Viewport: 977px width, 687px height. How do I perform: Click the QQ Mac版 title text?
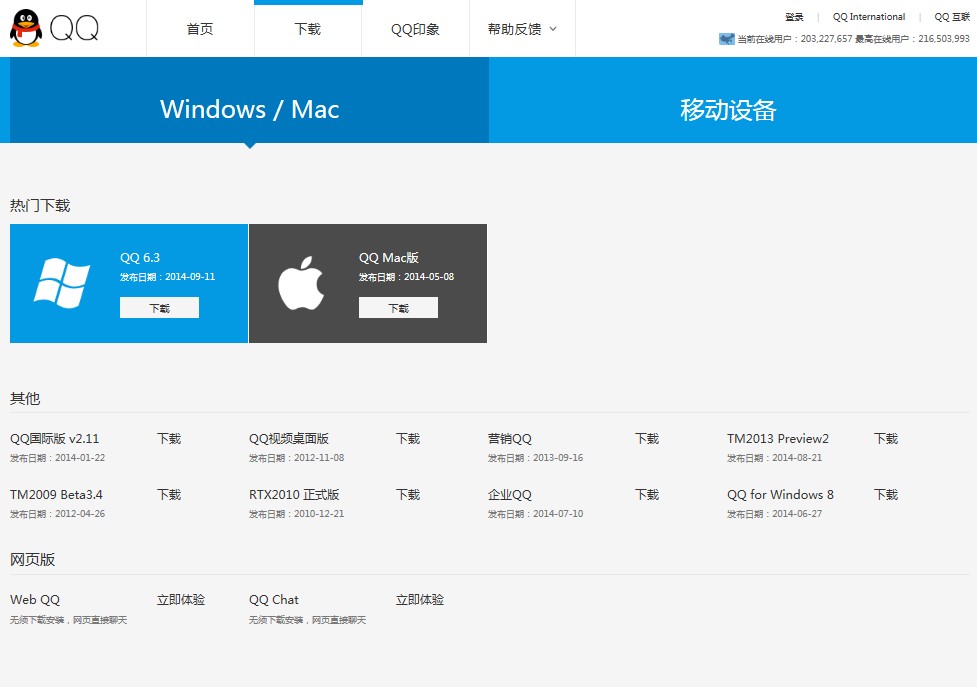[x=389, y=257]
